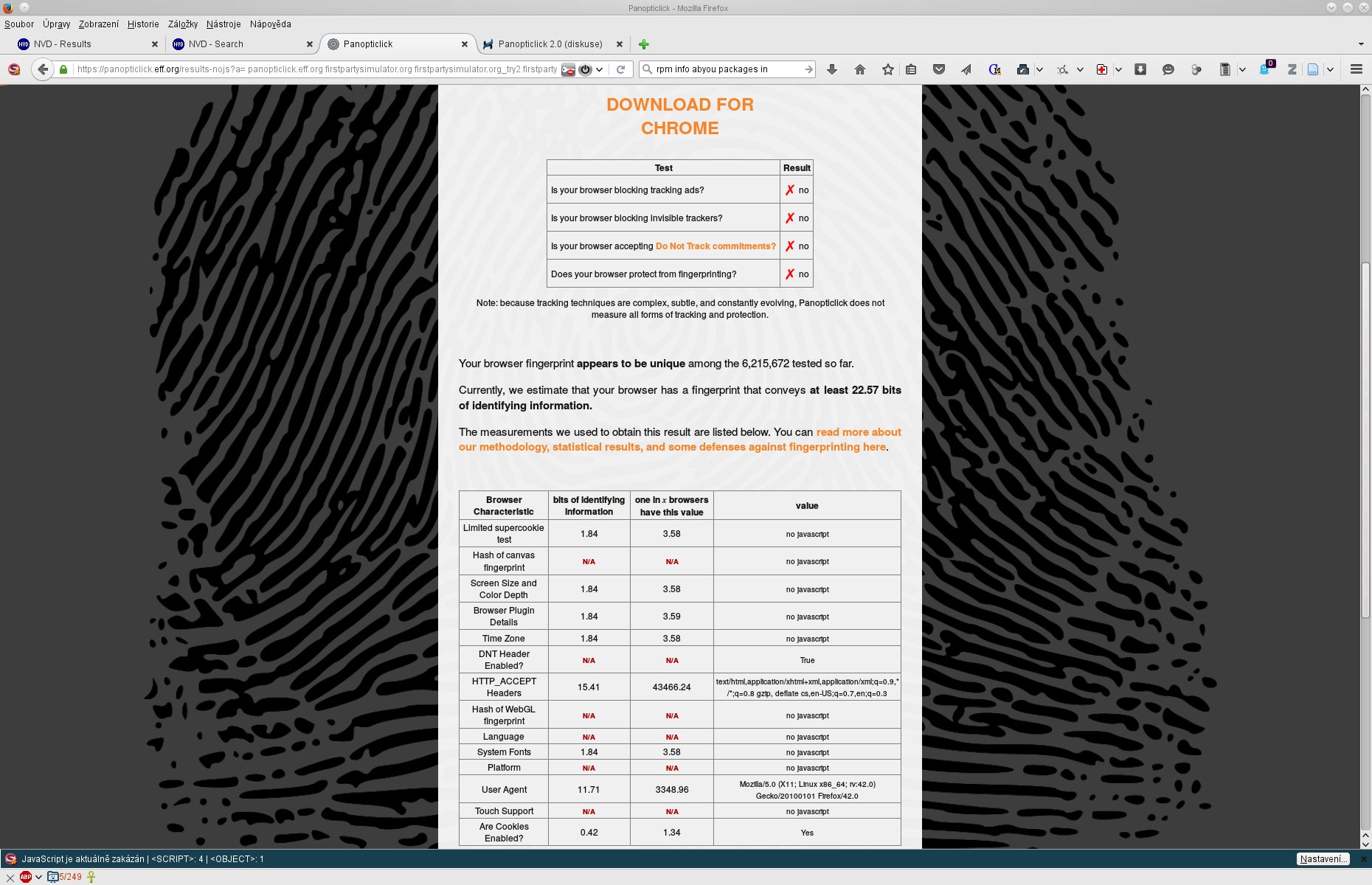Open the Nástroje menu
This screenshot has width=1372, height=885.
coord(224,24)
